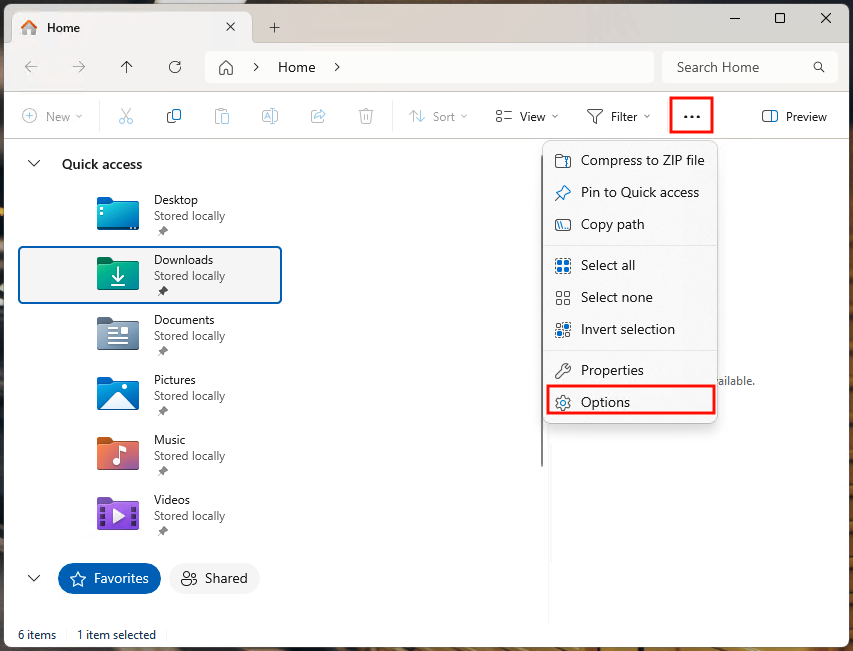Image resolution: width=853 pixels, height=651 pixels.
Task: Collapse the Quick access section
Action: pos(34,163)
